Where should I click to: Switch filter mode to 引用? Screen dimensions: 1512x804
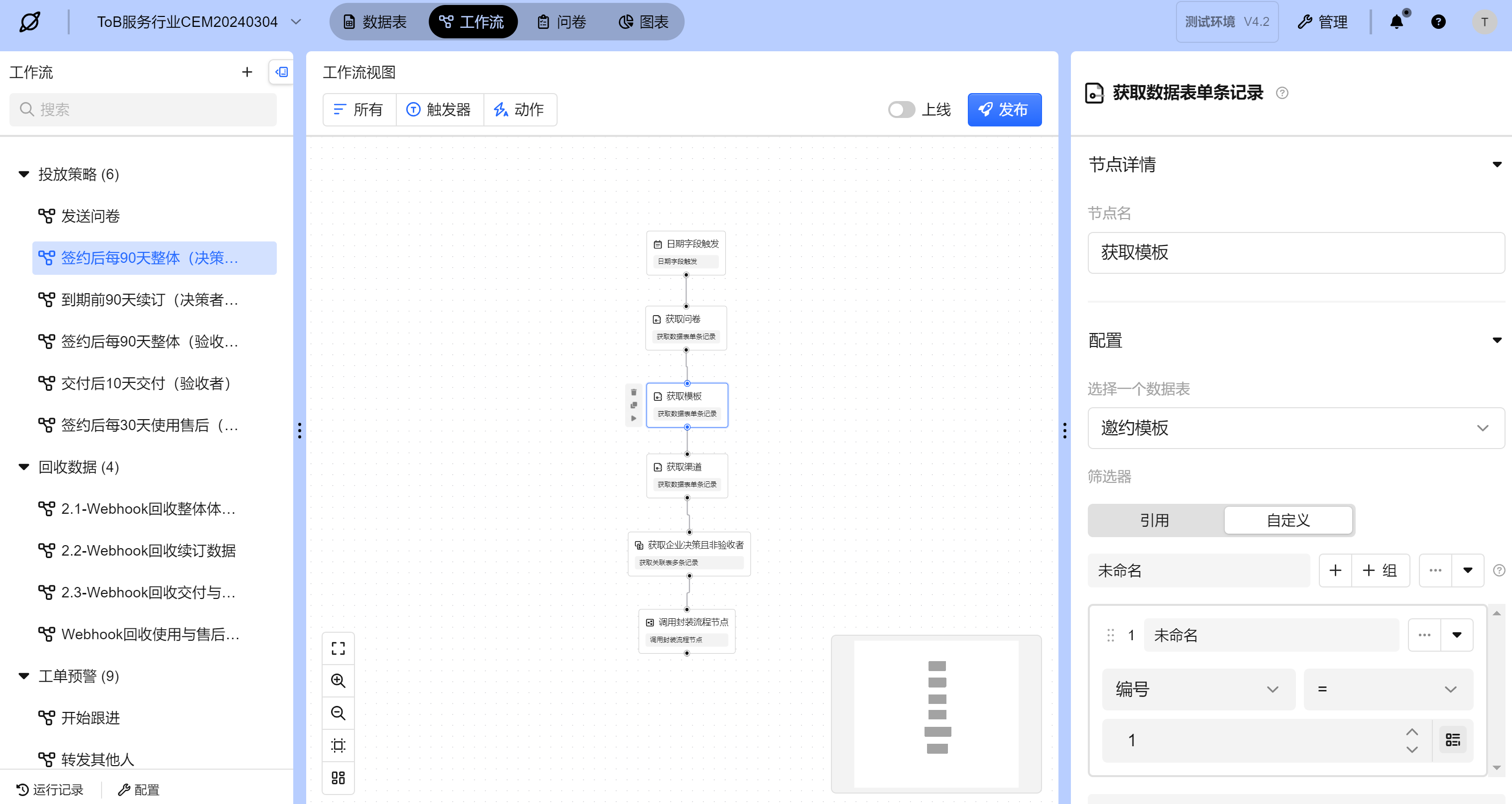(1155, 520)
